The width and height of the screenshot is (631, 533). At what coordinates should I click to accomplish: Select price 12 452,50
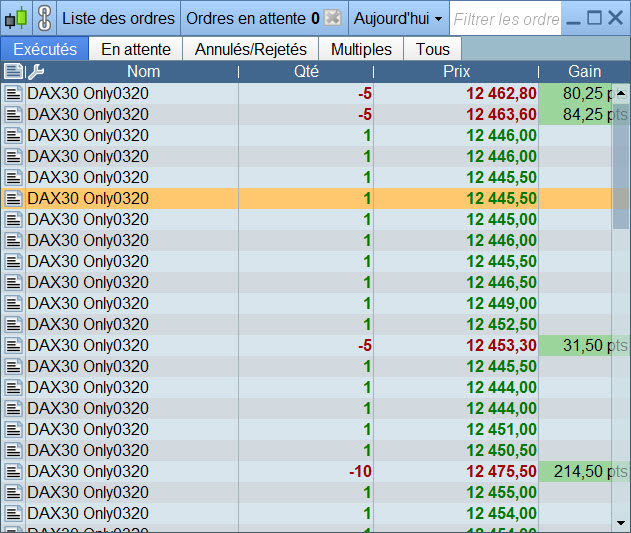coord(501,324)
